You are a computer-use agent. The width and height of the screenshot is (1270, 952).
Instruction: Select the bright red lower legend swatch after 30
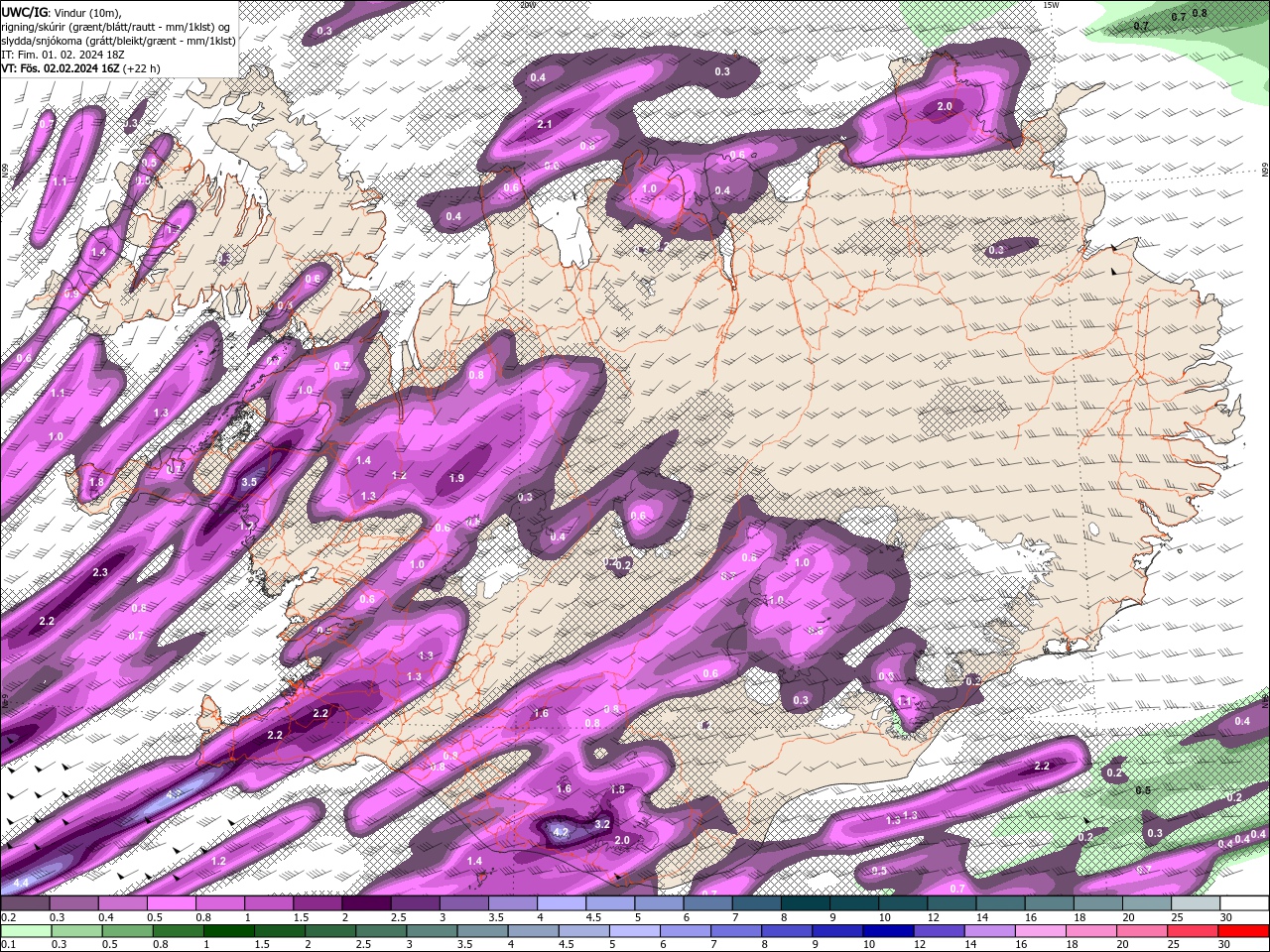pos(1242,931)
